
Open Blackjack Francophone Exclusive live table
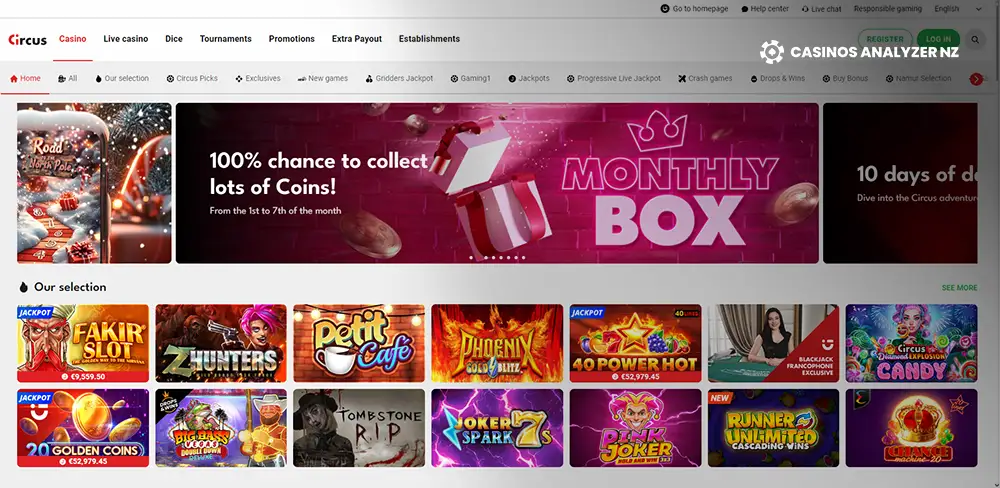coord(773,343)
